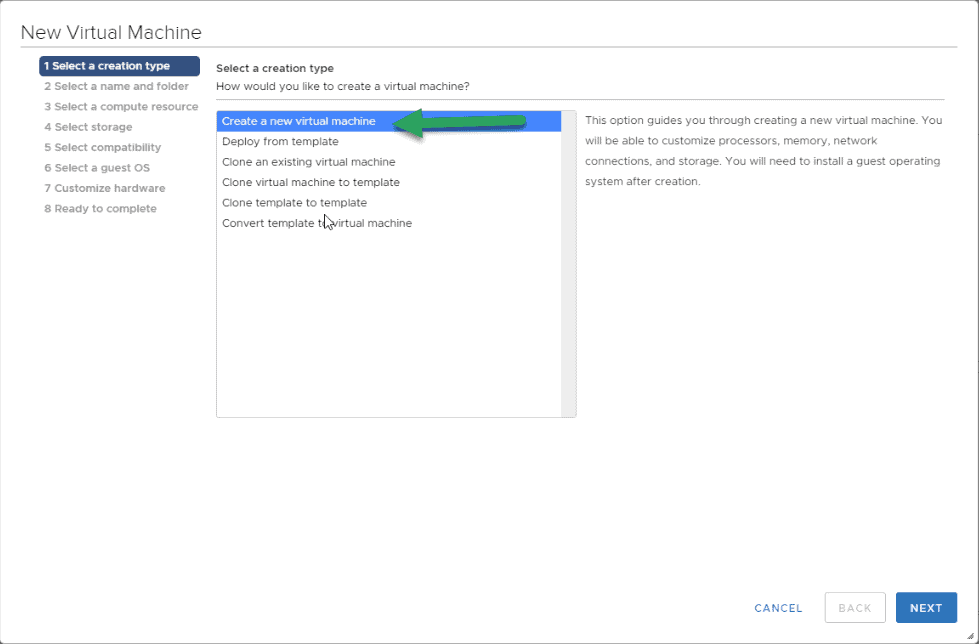
Task: Select 'Convert template to virtual machine'
Action: coord(388,223)
